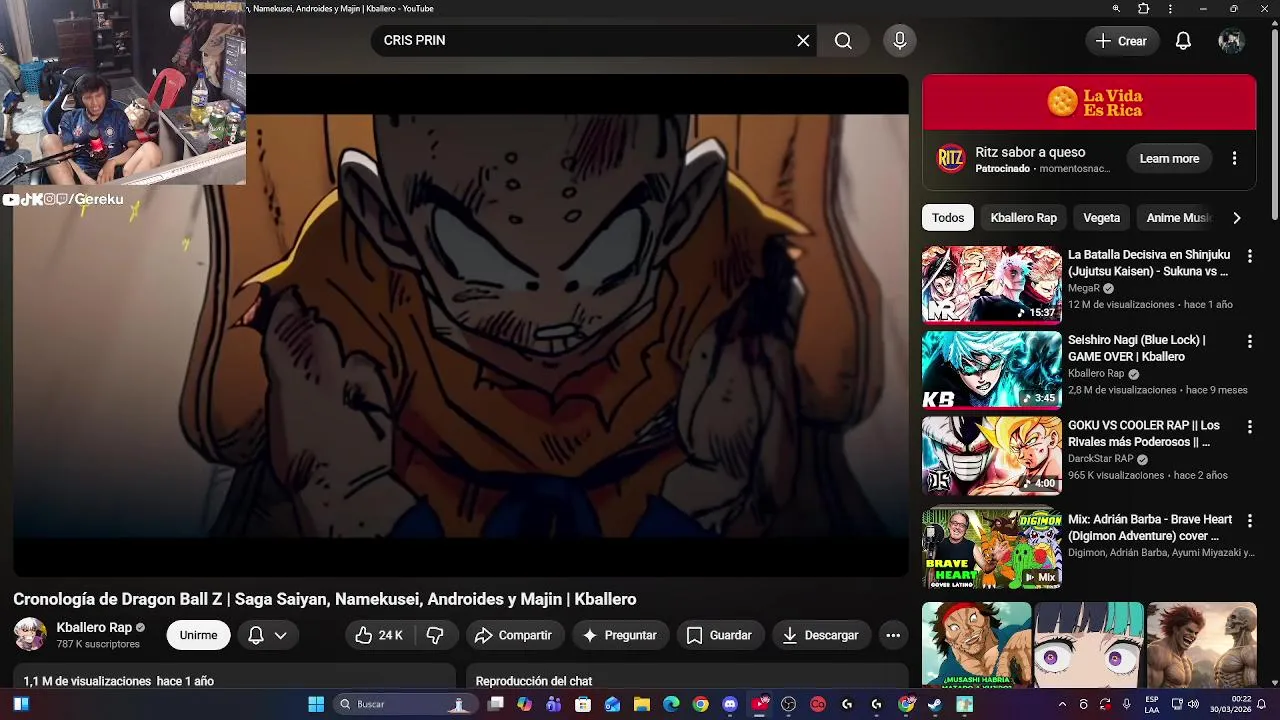
Task: Open options for GOKU VS COOLER RAP
Action: coord(1249,426)
